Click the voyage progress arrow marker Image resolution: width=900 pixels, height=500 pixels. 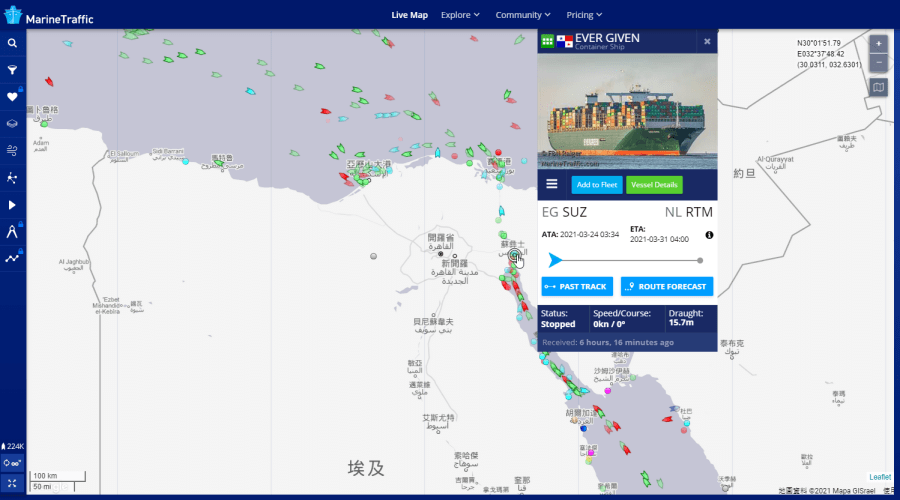click(554, 260)
